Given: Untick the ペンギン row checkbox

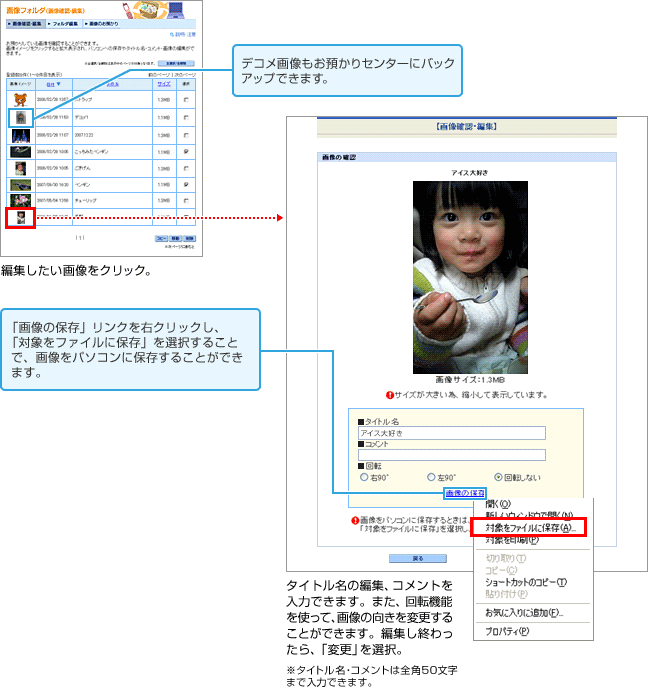Looking at the screenshot, I should 186,184.
